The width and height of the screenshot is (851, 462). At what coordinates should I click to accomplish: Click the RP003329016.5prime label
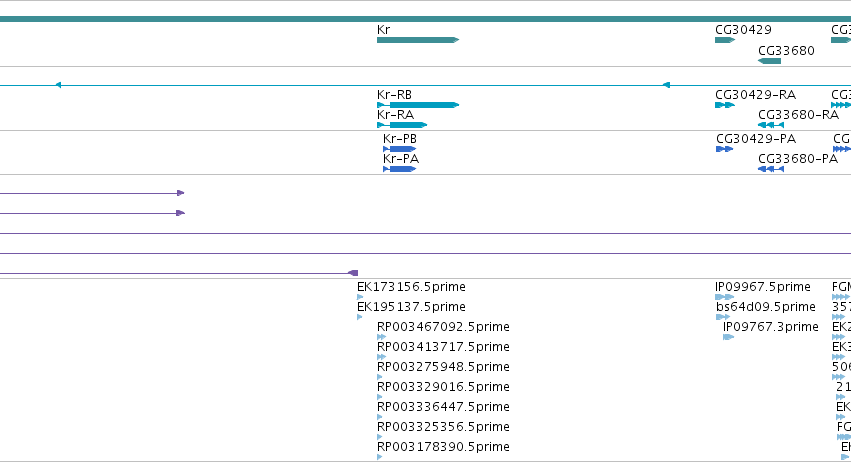pos(443,387)
